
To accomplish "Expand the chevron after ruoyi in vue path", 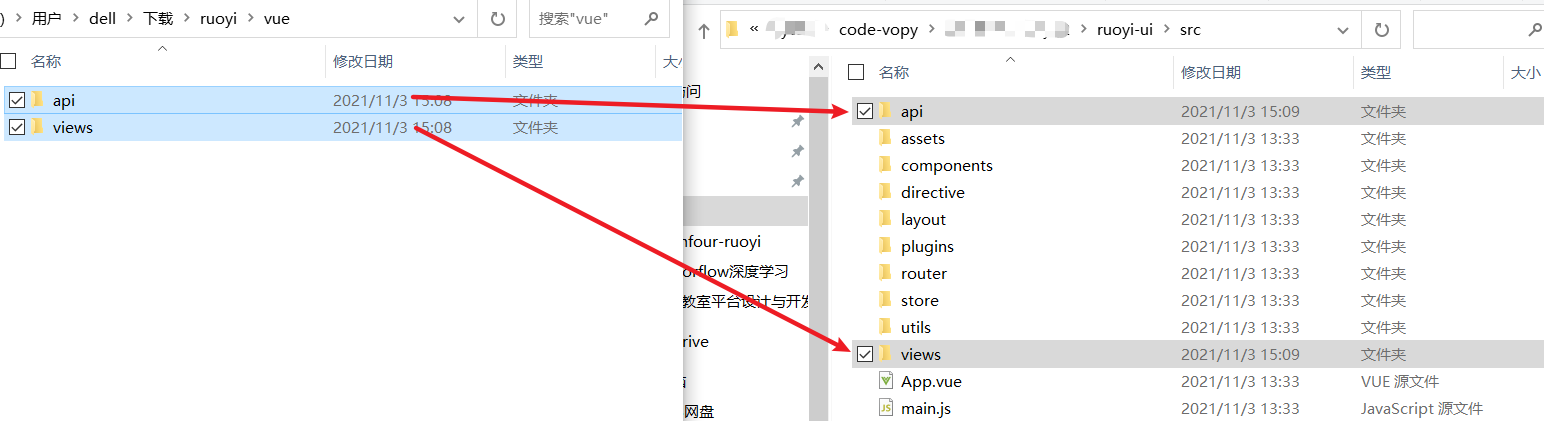I will [250, 18].
